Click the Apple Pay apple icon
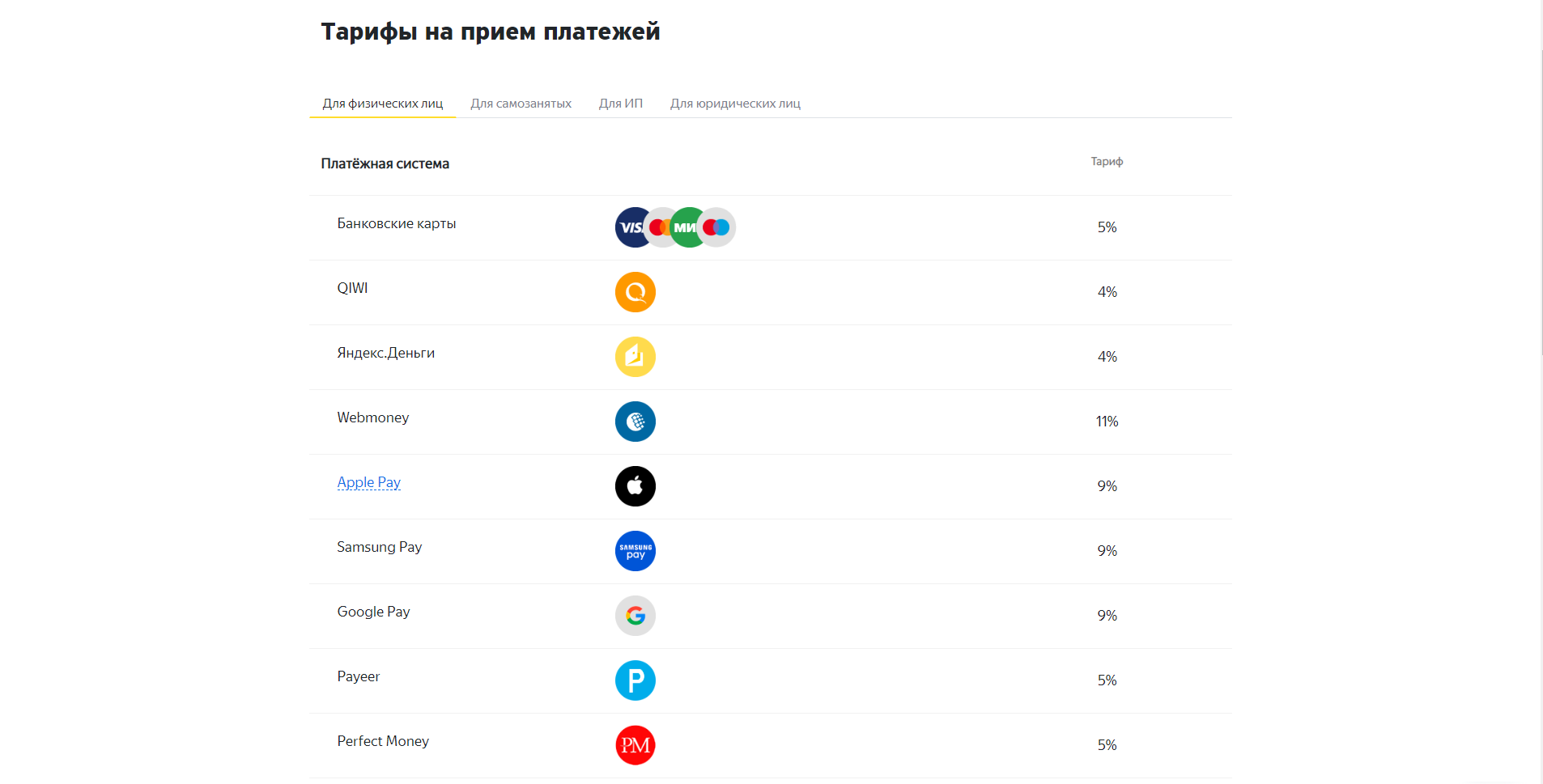 635,486
